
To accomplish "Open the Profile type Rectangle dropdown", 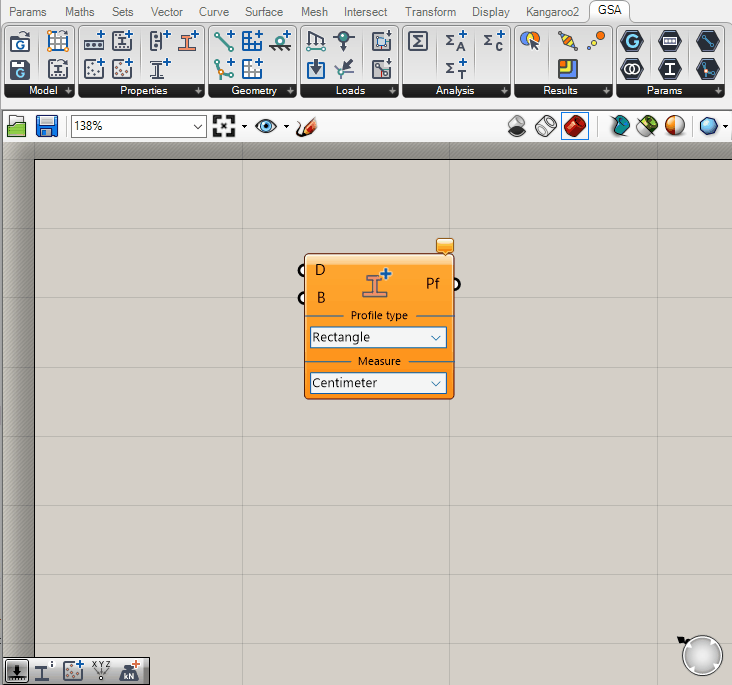I will pos(378,338).
